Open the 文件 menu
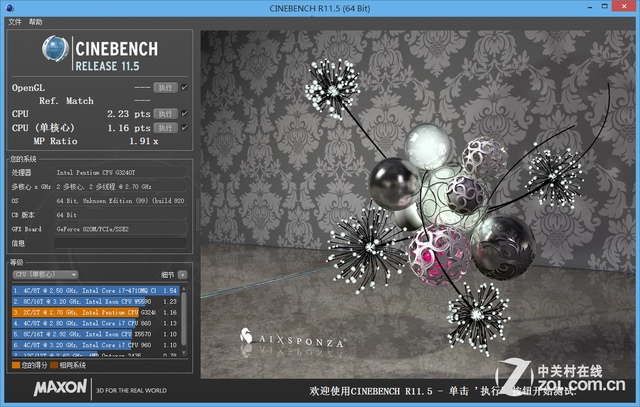640x407 pixels. click(x=15, y=22)
